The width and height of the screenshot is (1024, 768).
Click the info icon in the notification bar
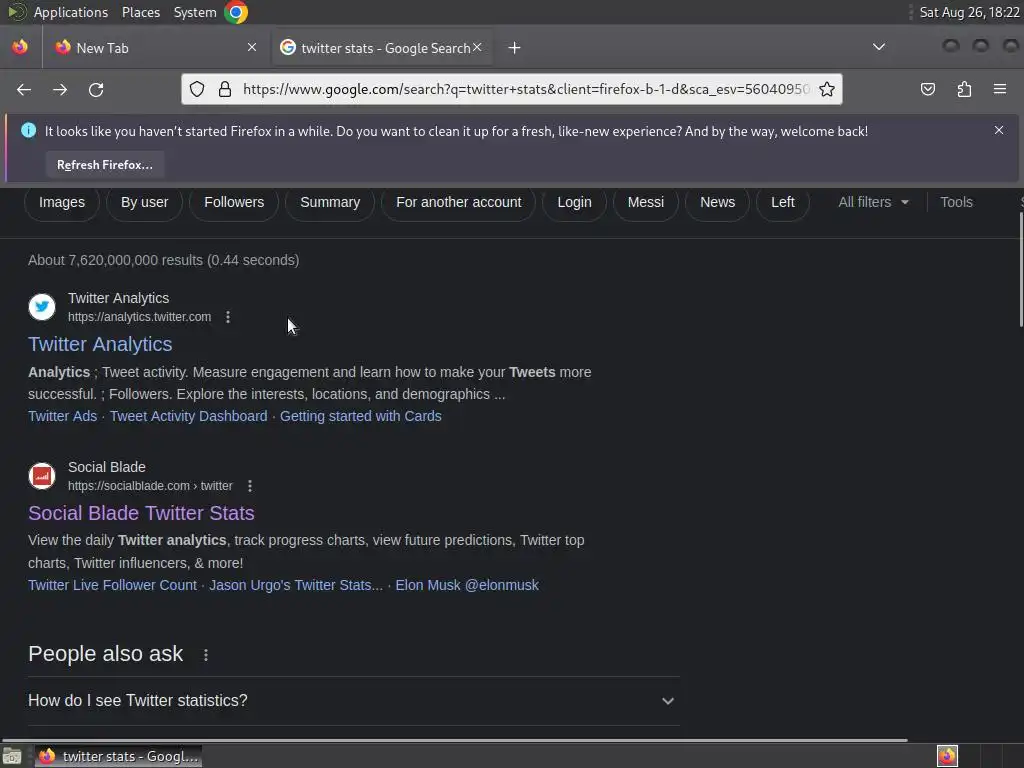29,131
